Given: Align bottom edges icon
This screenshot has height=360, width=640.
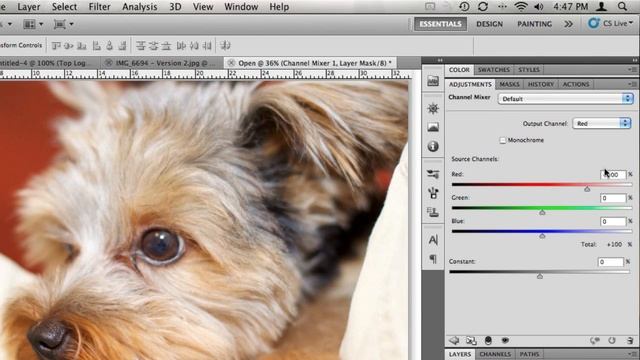Looking at the screenshot, I should click(82, 46).
